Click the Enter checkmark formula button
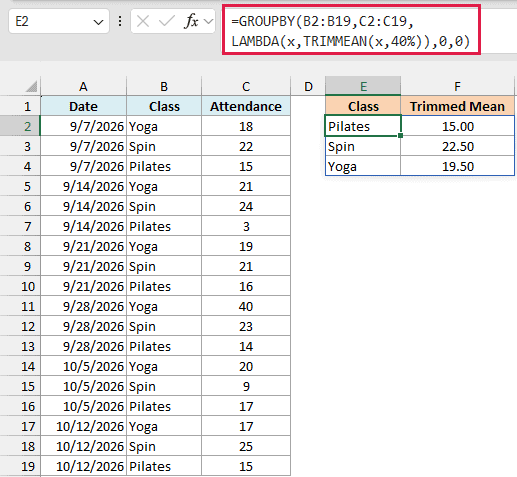517x477 pixels. point(167,22)
